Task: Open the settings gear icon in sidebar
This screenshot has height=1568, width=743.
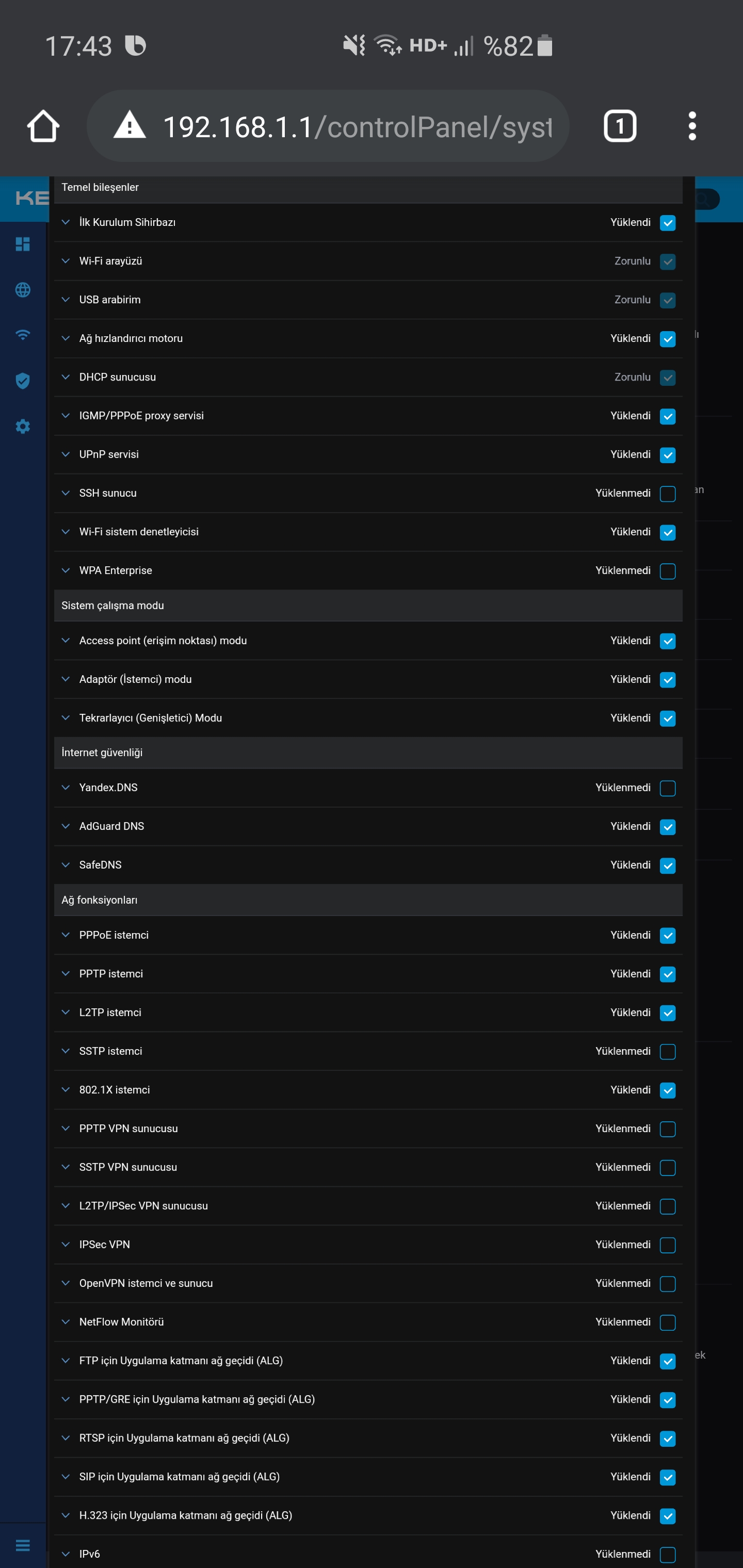Action: coord(23,426)
